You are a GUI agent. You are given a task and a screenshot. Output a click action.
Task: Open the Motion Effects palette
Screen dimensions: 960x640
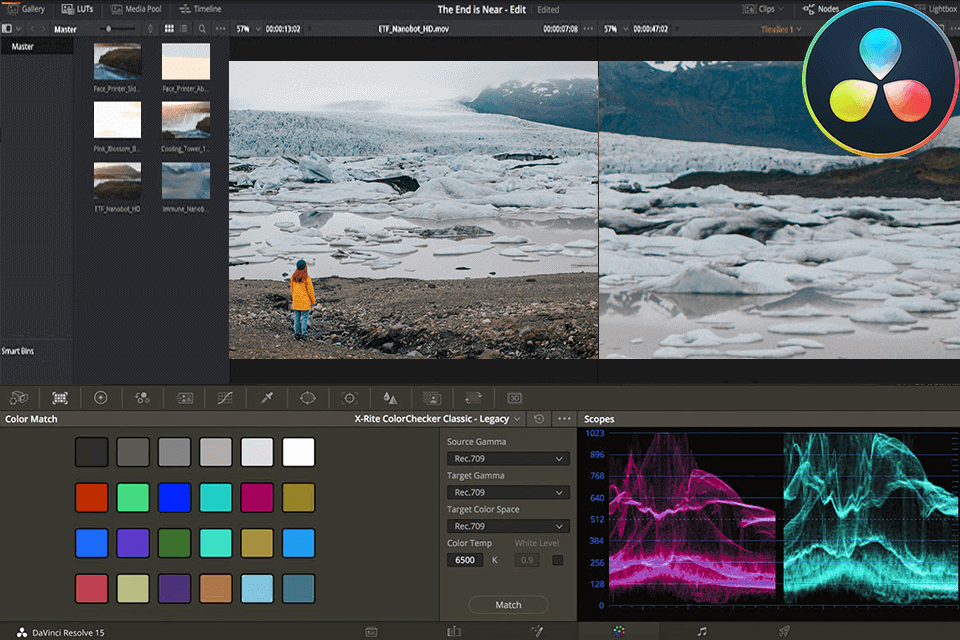pos(184,398)
